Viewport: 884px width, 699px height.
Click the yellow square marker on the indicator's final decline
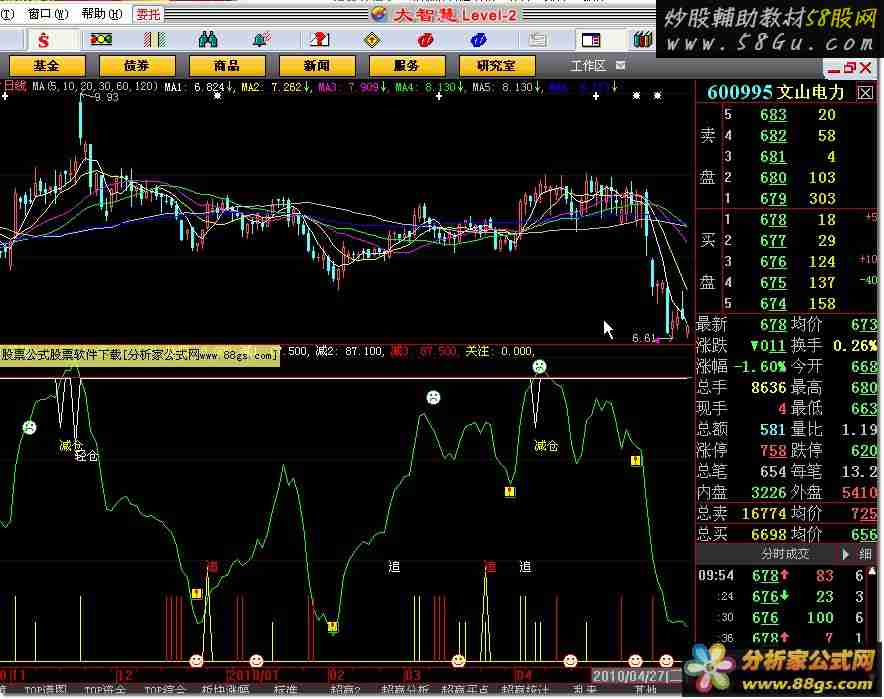click(635, 461)
